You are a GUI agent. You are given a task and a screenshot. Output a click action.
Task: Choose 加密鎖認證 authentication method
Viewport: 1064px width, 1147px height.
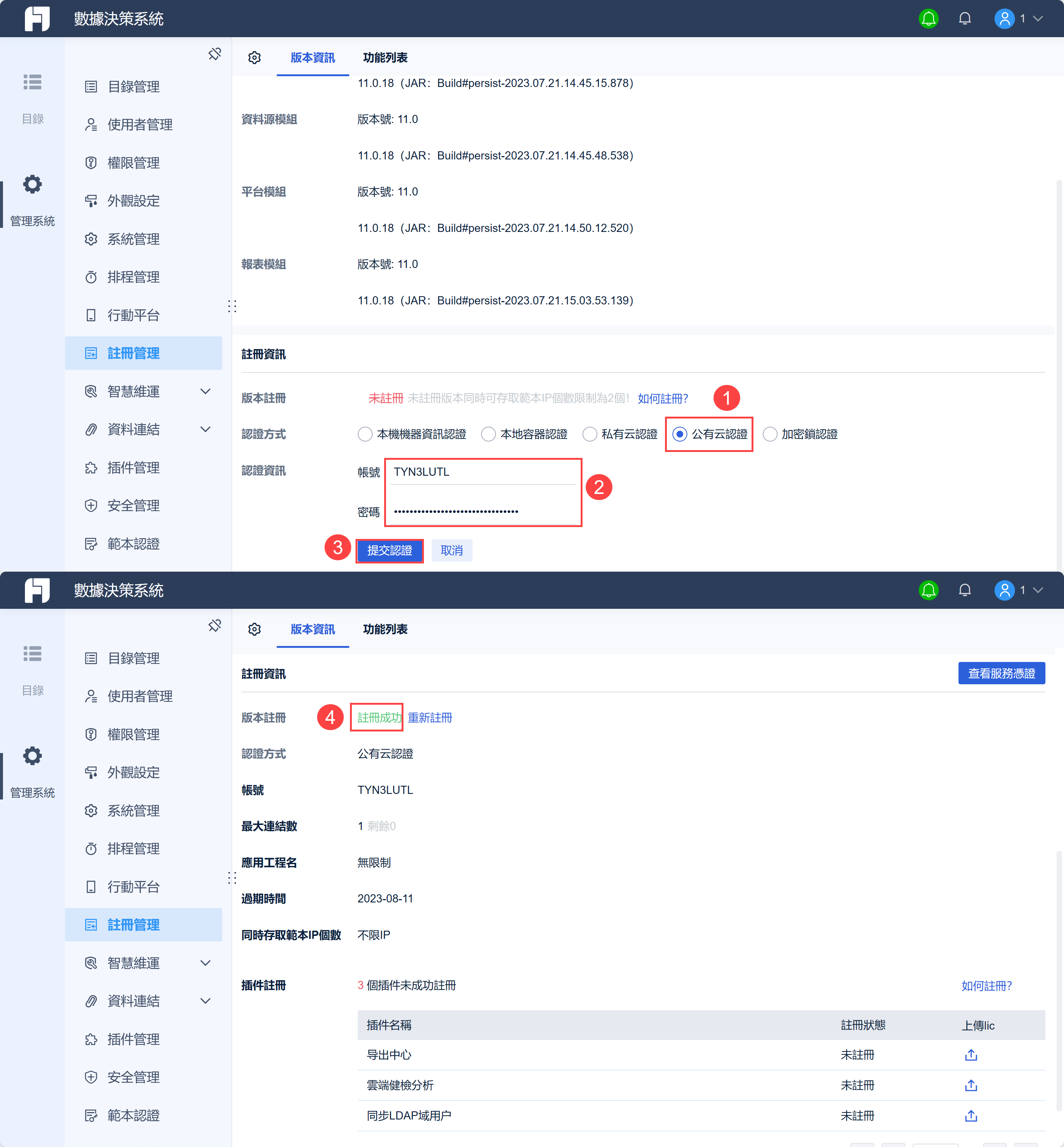[770, 434]
